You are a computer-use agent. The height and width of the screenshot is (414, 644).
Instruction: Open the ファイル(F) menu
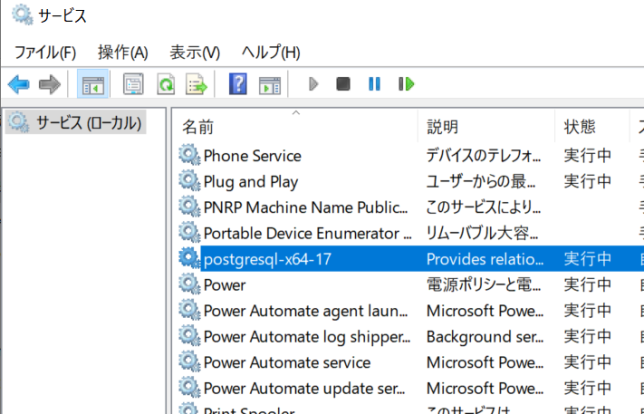[45, 53]
